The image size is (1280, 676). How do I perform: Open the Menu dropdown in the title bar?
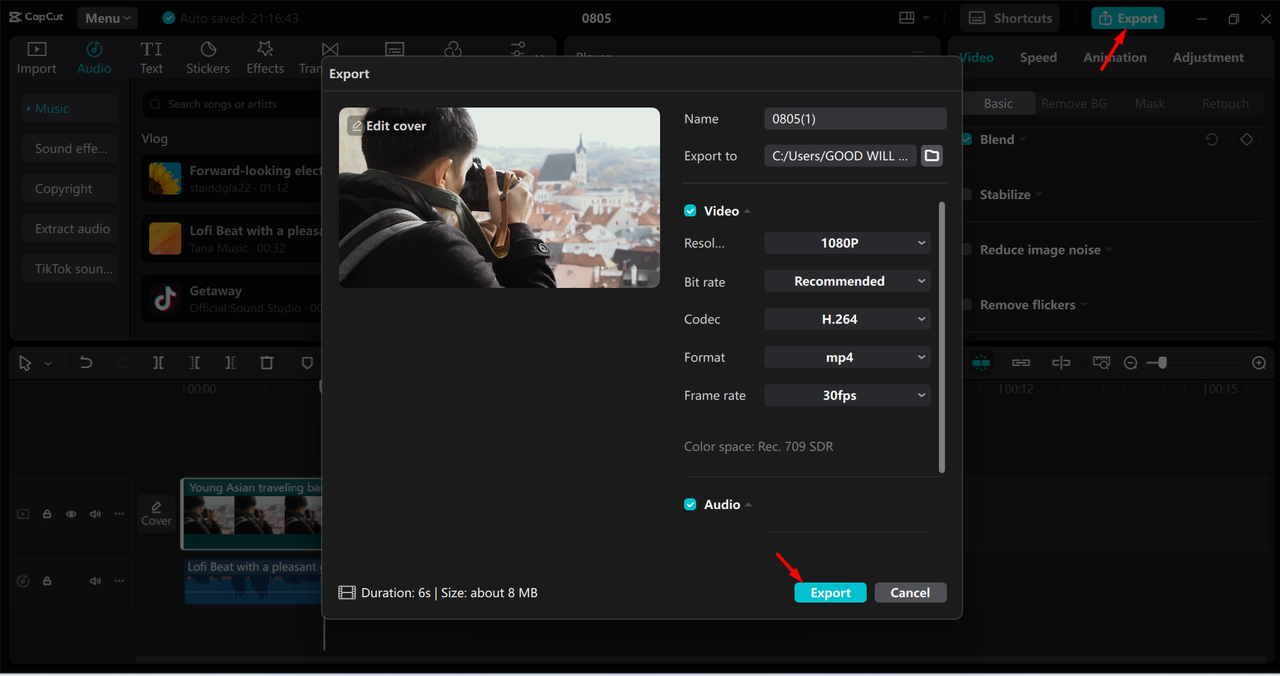107,18
